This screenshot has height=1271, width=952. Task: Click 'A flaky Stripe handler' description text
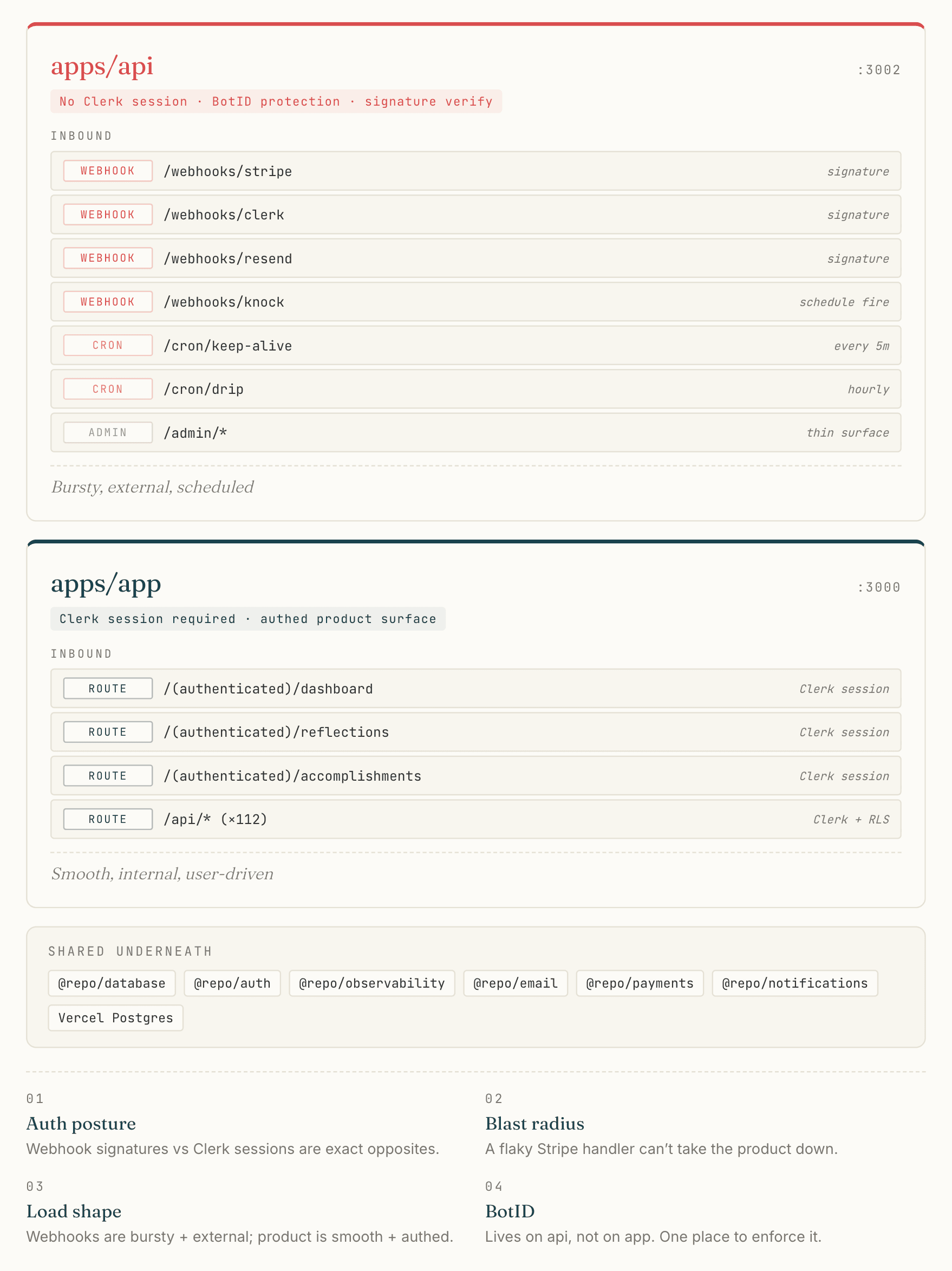pyautogui.click(x=661, y=1149)
